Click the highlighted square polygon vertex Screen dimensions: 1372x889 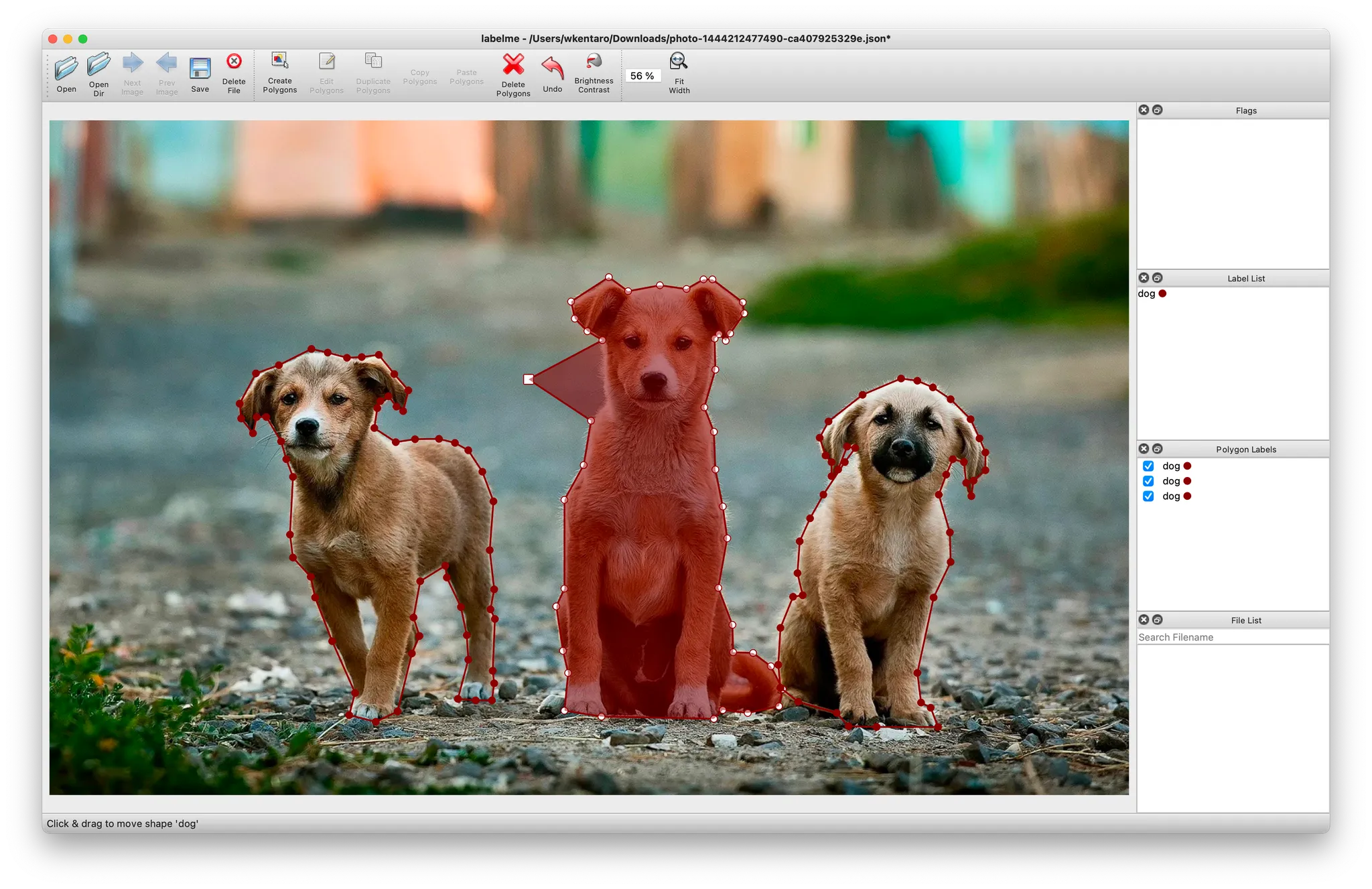click(x=529, y=379)
